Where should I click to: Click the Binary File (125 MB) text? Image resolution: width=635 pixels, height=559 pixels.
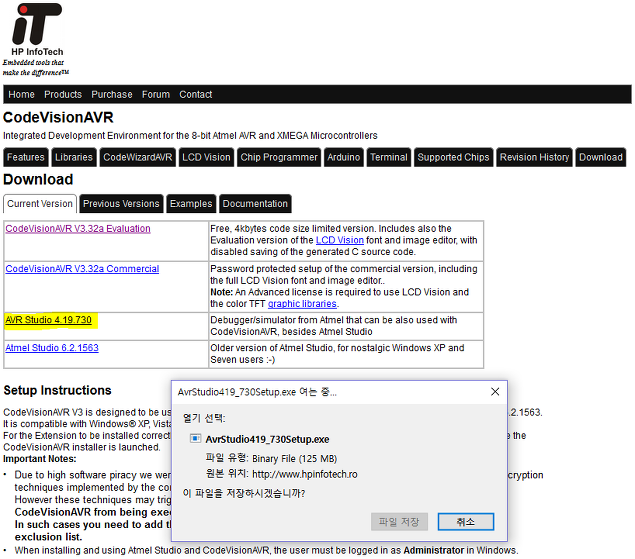point(294,459)
